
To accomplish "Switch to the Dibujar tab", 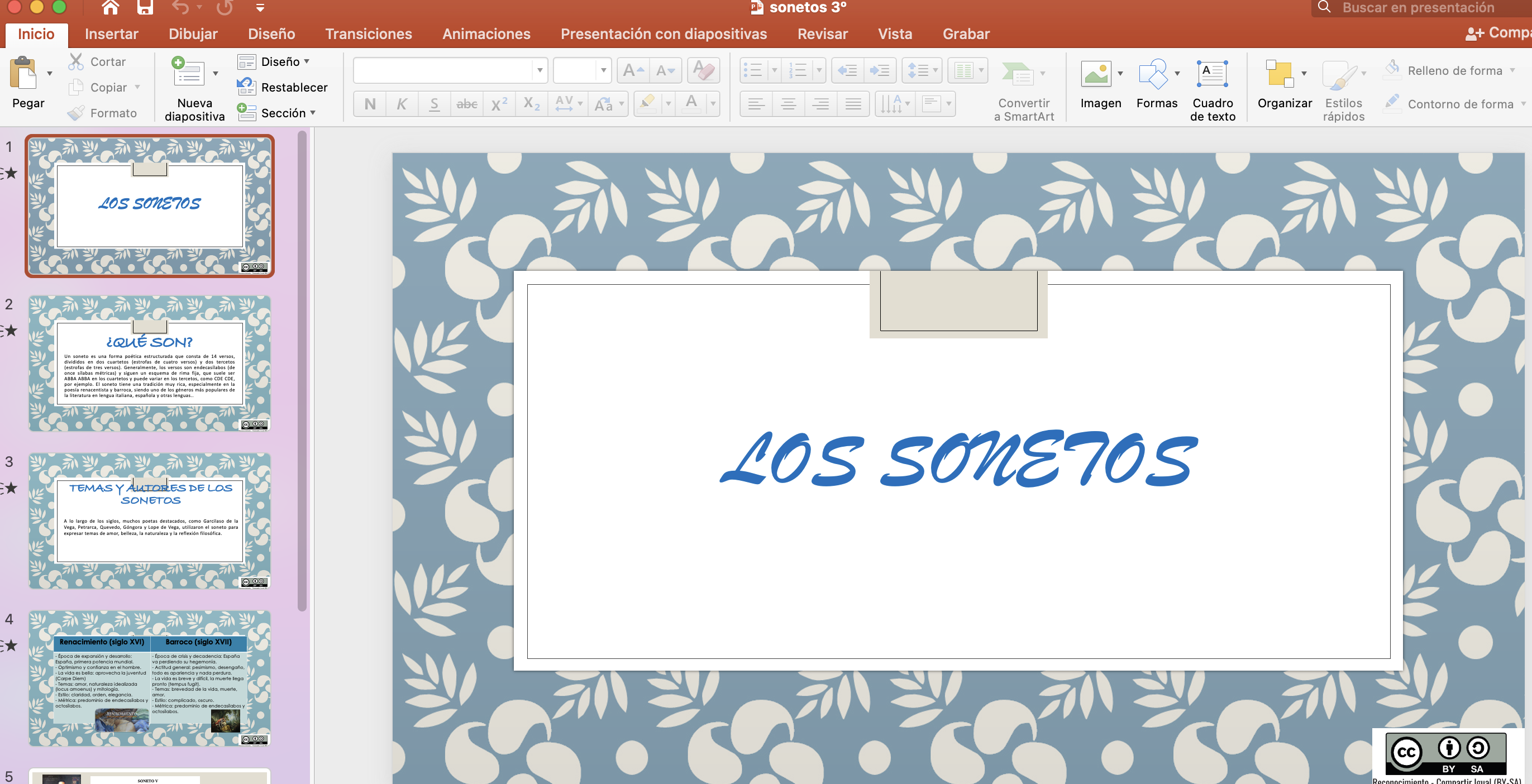I will (193, 34).
